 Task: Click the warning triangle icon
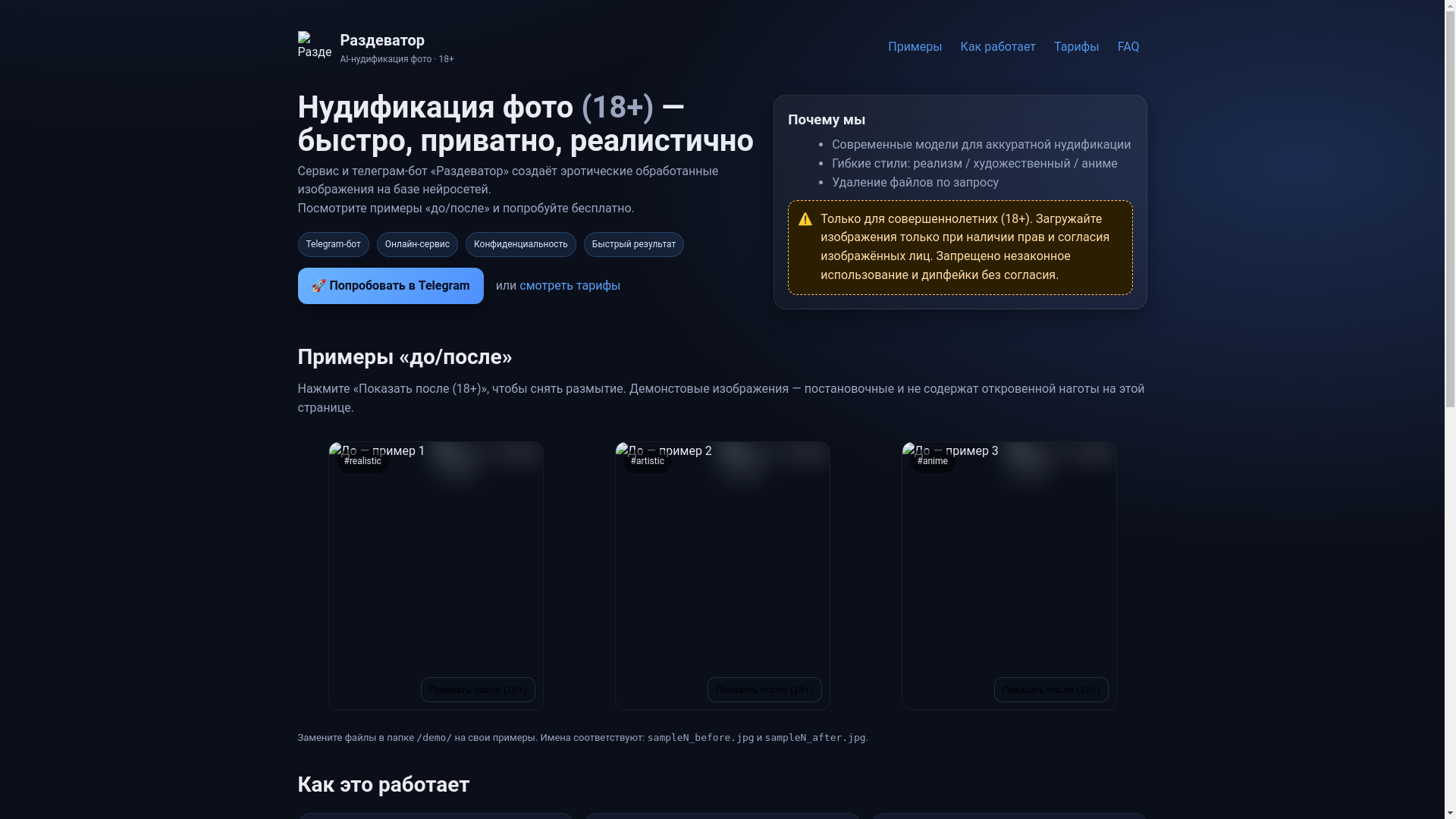(x=805, y=220)
